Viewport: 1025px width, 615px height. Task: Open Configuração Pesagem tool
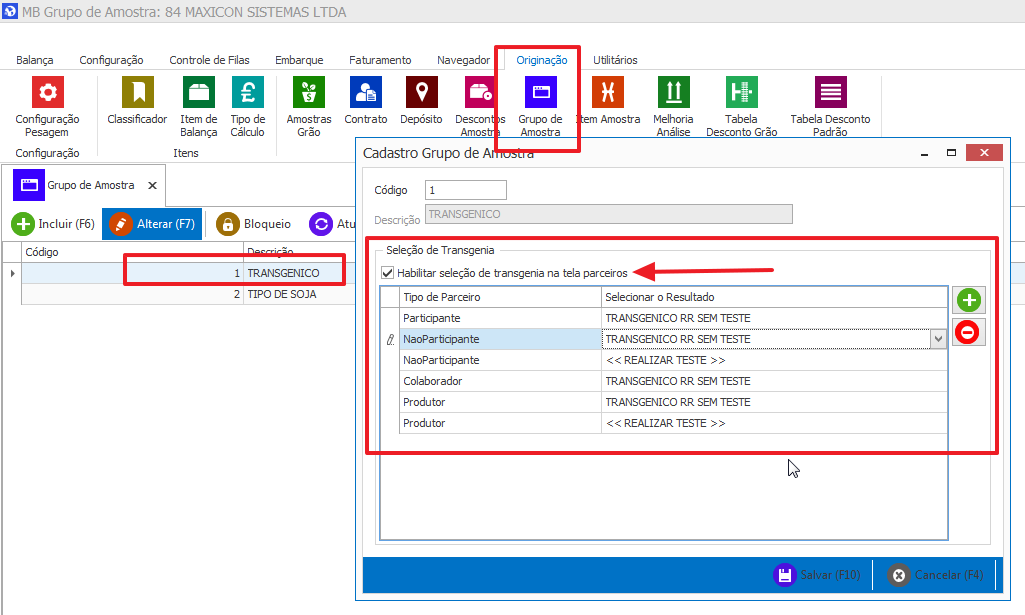pos(47,107)
